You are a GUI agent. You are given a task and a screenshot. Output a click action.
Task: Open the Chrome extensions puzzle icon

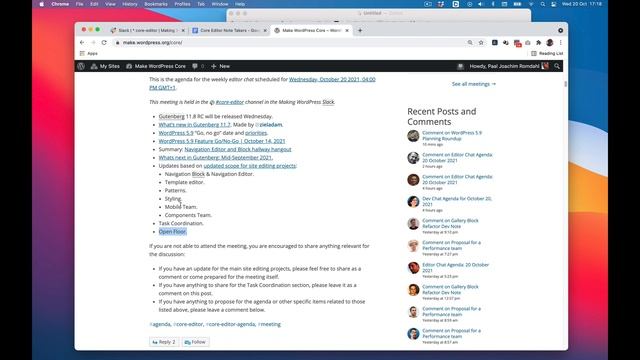point(538,42)
